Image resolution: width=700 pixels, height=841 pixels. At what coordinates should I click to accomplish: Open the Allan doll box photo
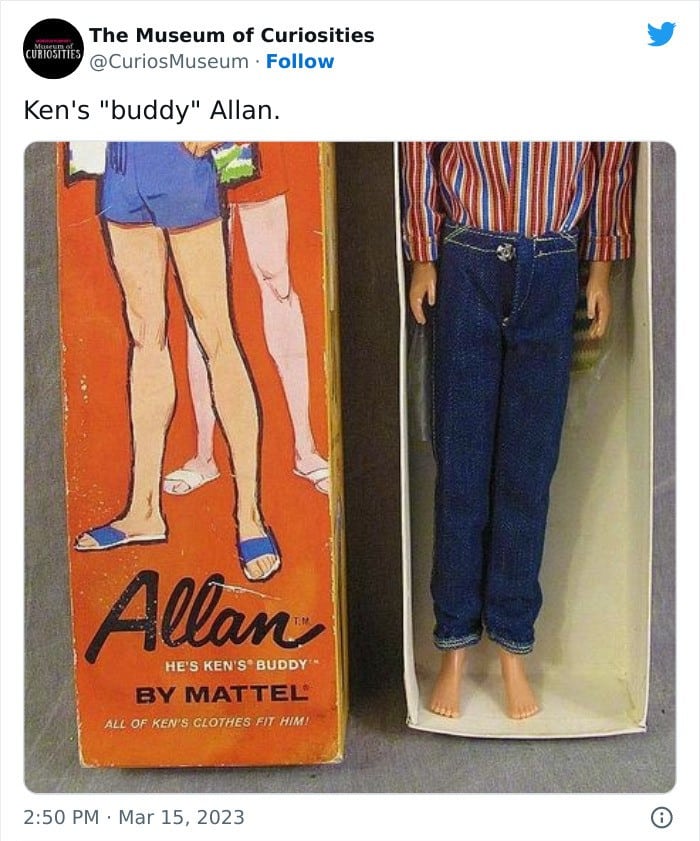click(x=350, y=467)
